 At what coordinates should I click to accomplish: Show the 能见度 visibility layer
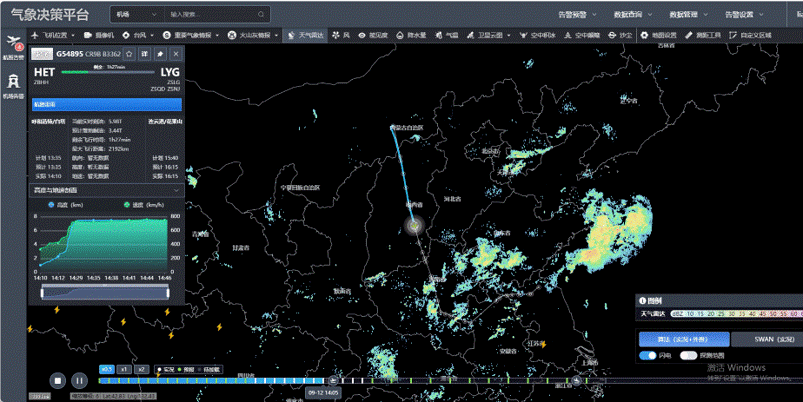[x=374, y=35]
